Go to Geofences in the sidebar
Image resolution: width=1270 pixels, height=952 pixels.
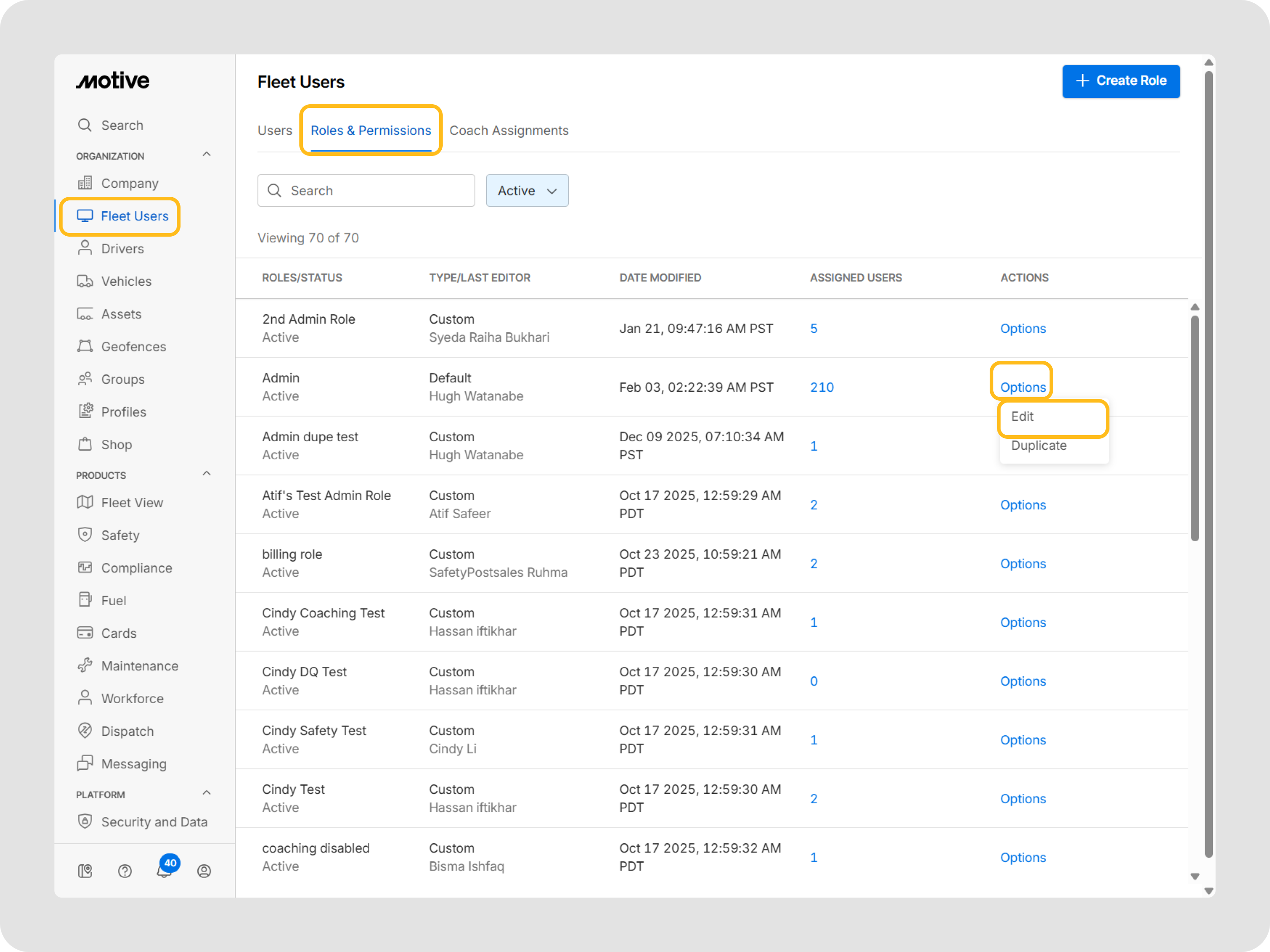pos(133,347)
